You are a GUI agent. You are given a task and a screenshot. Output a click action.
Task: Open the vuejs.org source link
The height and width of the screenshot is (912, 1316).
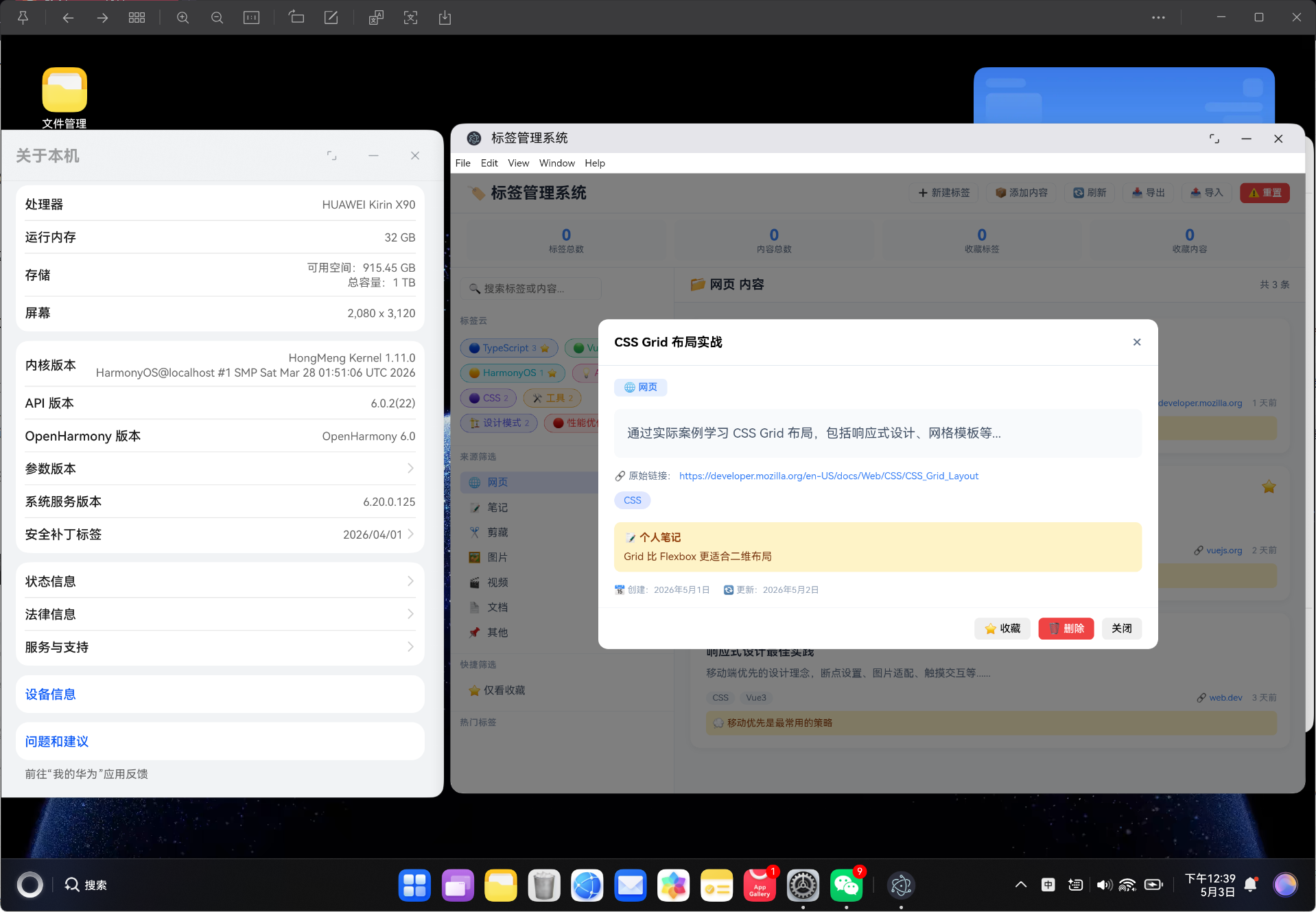pos(1223,550)
